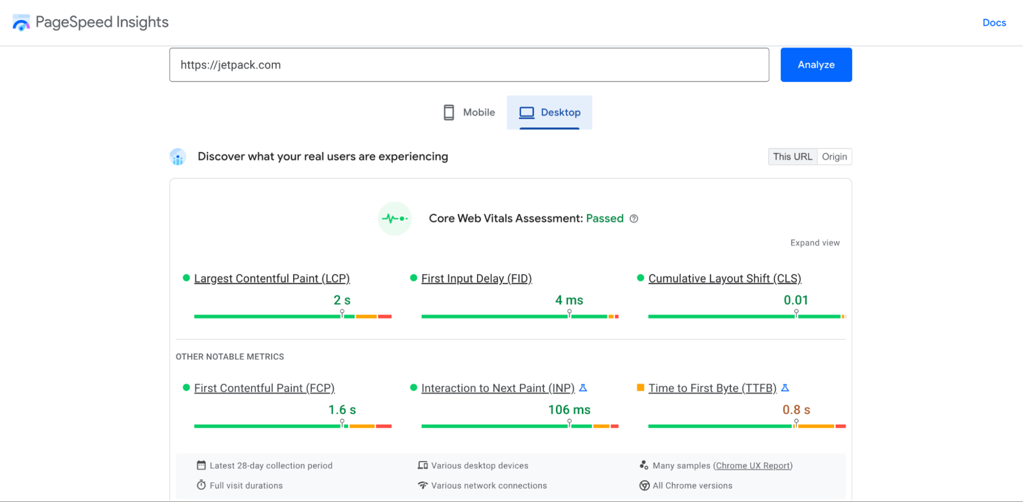Open the Docs link
Image resolution: width=1023 pixels, height=502 pixels.
993,23
